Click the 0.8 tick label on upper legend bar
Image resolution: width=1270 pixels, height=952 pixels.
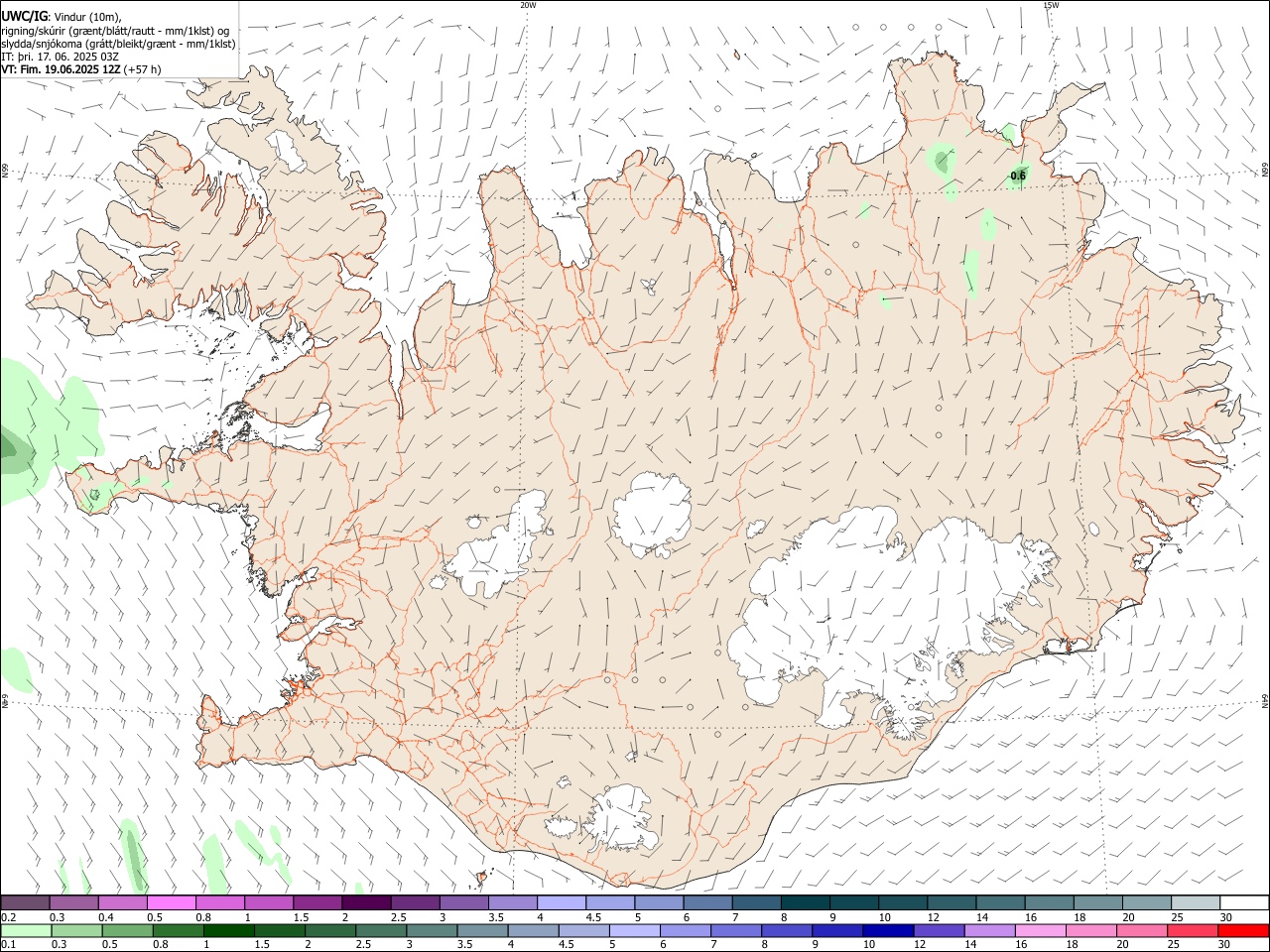pos(202,917)
